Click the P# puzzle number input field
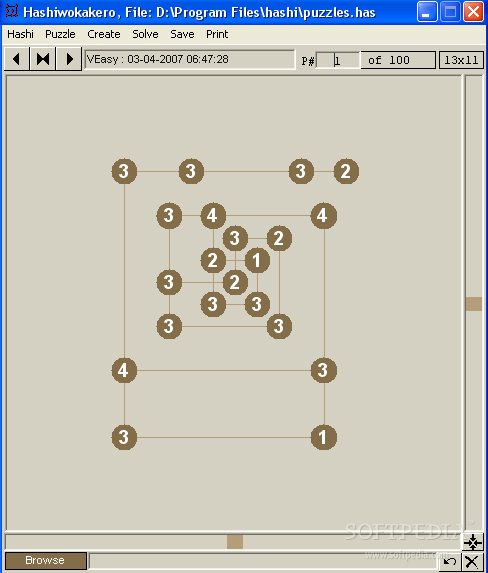Image resolution: width=488 pixels, height=573 pixels. pos(337,60)
